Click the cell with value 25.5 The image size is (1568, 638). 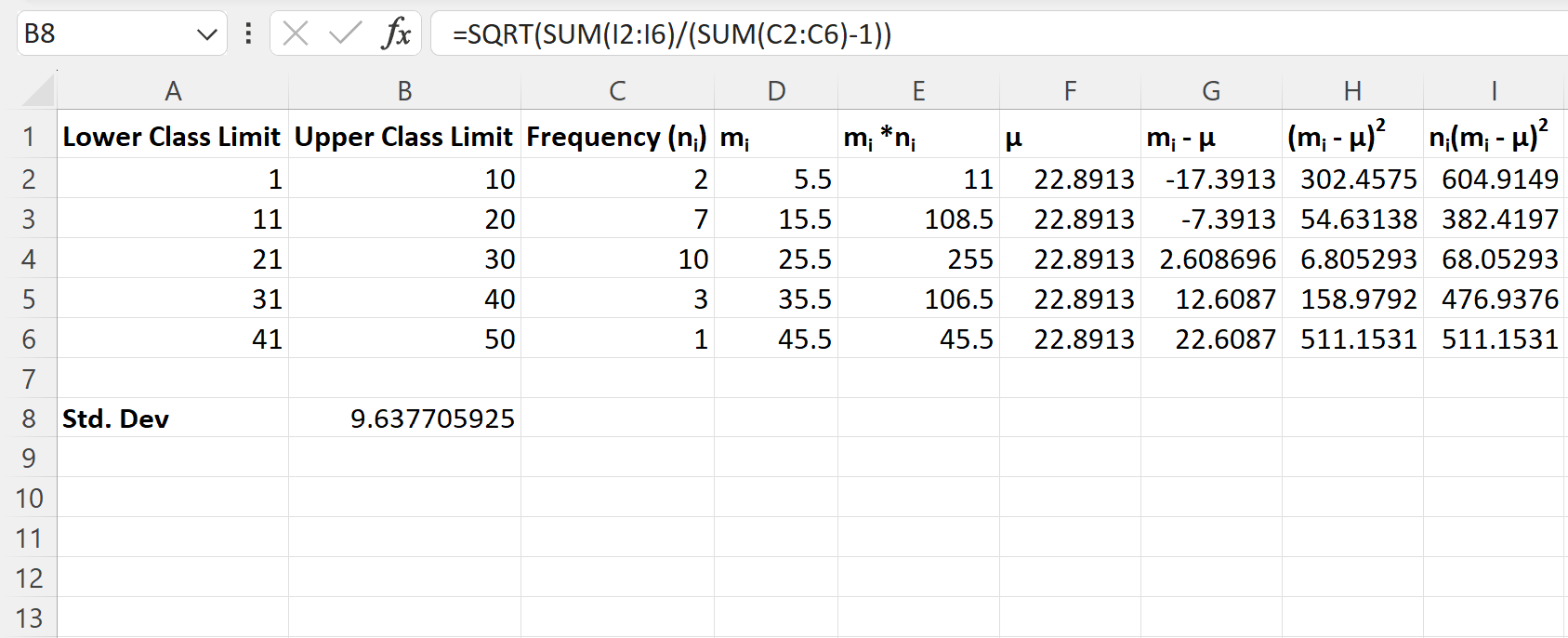[776, 259]
